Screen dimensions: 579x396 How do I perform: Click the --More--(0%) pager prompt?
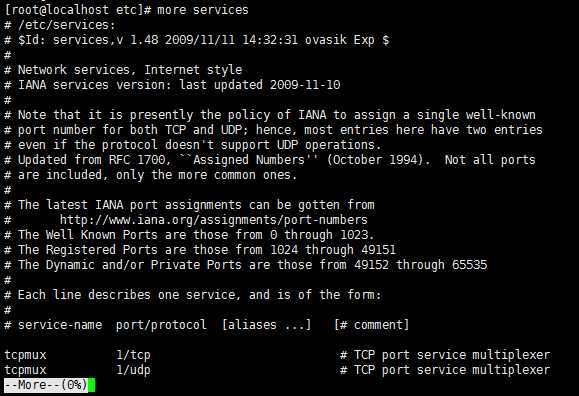coord(46,385)
